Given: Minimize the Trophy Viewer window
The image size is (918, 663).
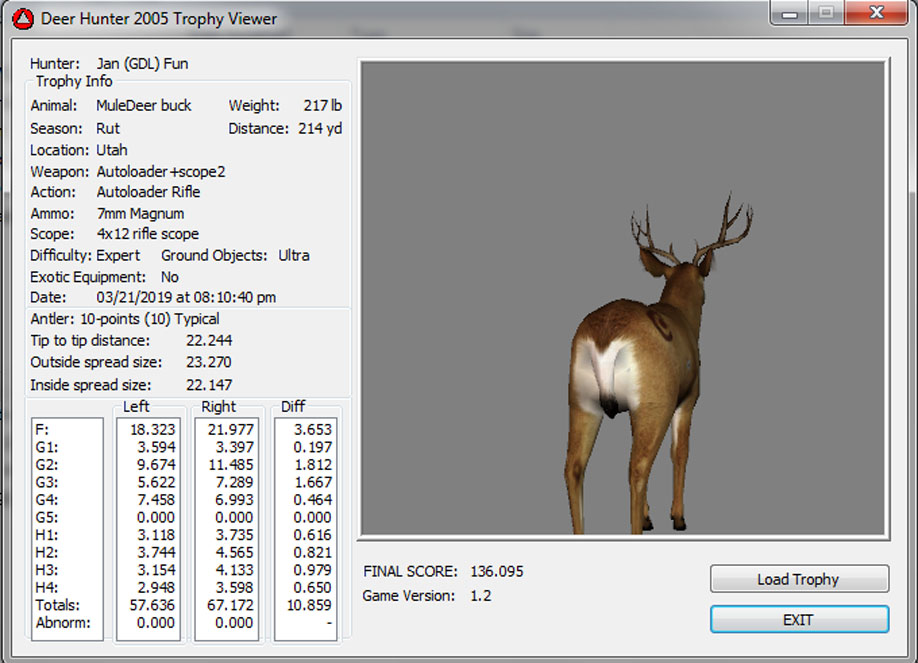Looking at the screenshot, I should [791, 13].
